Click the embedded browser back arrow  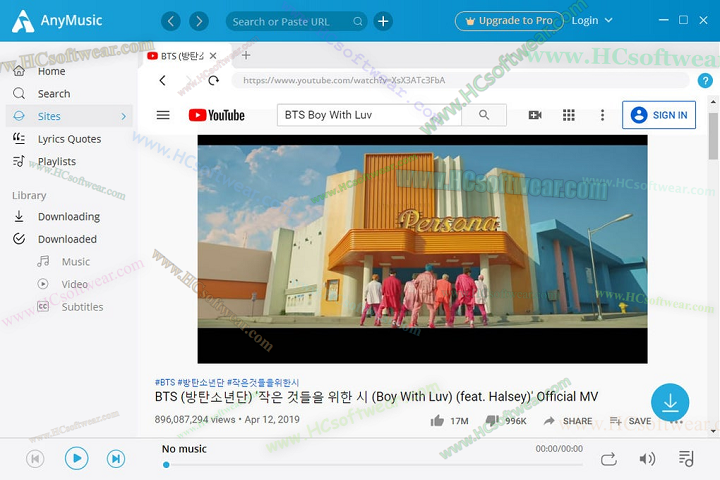pyautogui.click(x=163, y=80)
